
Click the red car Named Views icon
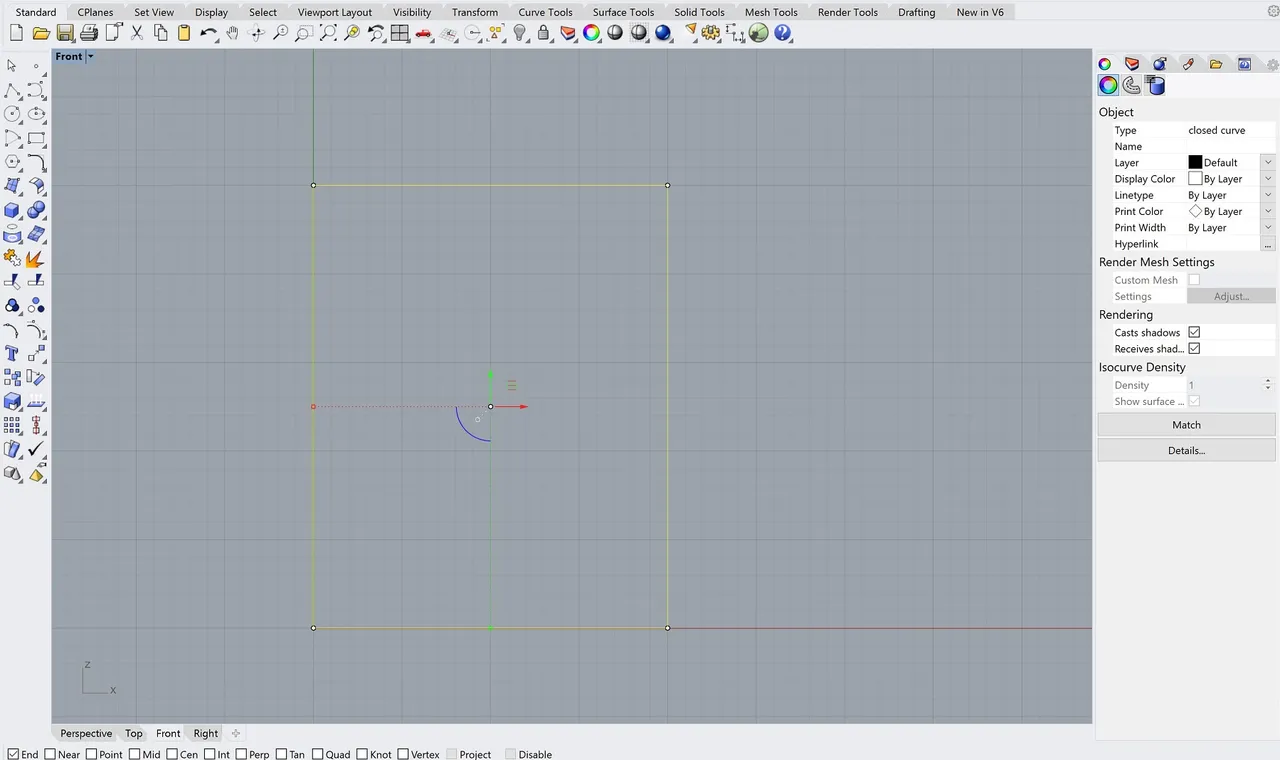point(423,33)
